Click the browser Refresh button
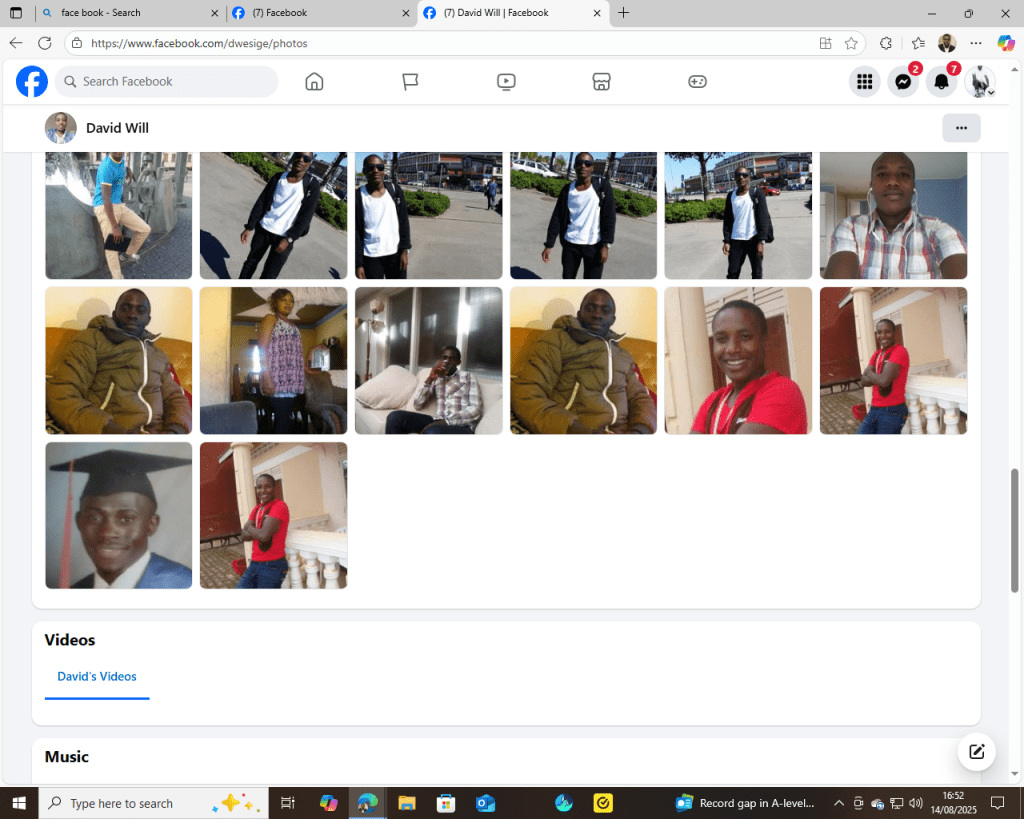 point(45,43)
